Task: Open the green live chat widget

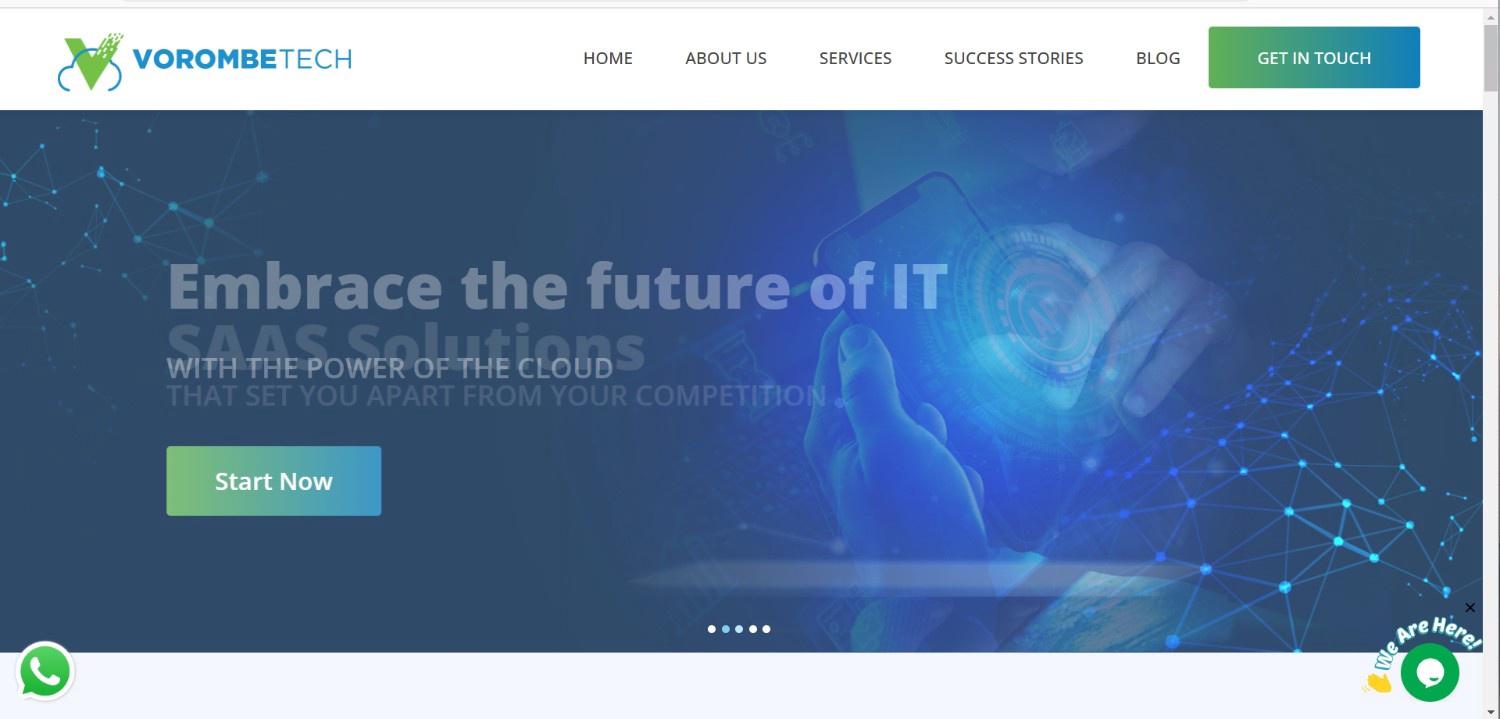Action: click(1430, 673)
